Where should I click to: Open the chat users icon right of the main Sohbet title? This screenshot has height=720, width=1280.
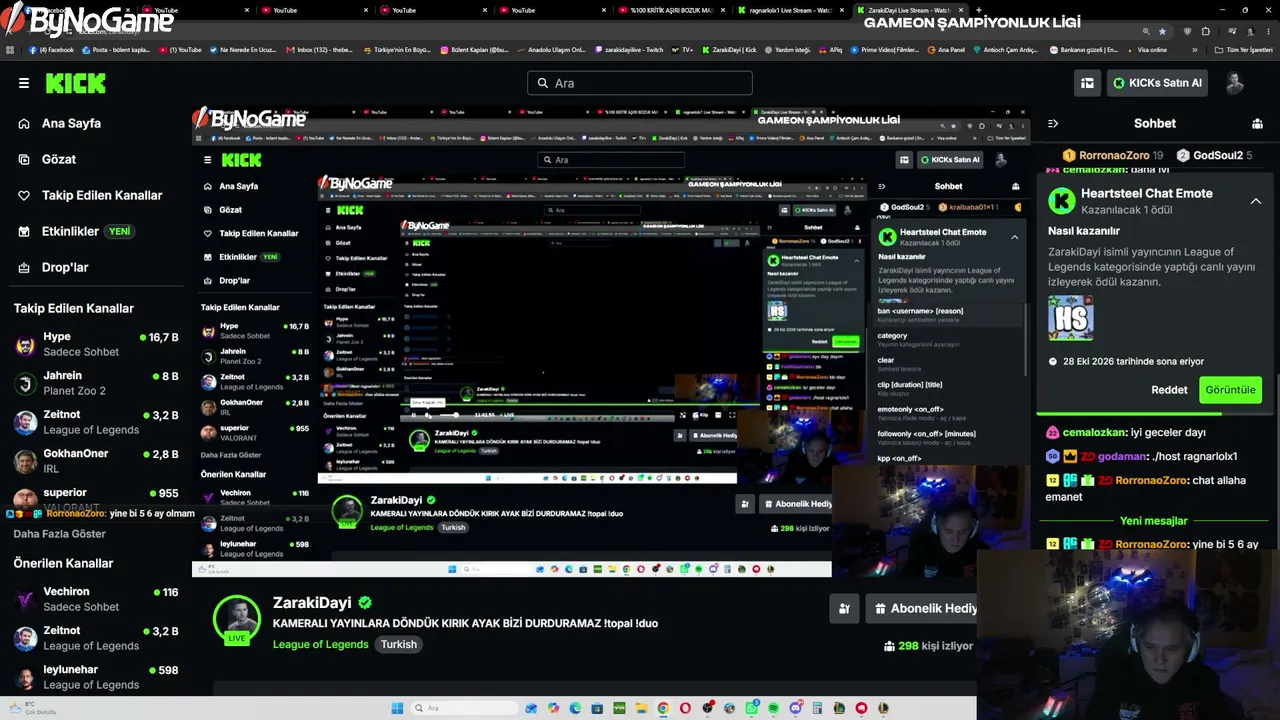(1257, 124)
